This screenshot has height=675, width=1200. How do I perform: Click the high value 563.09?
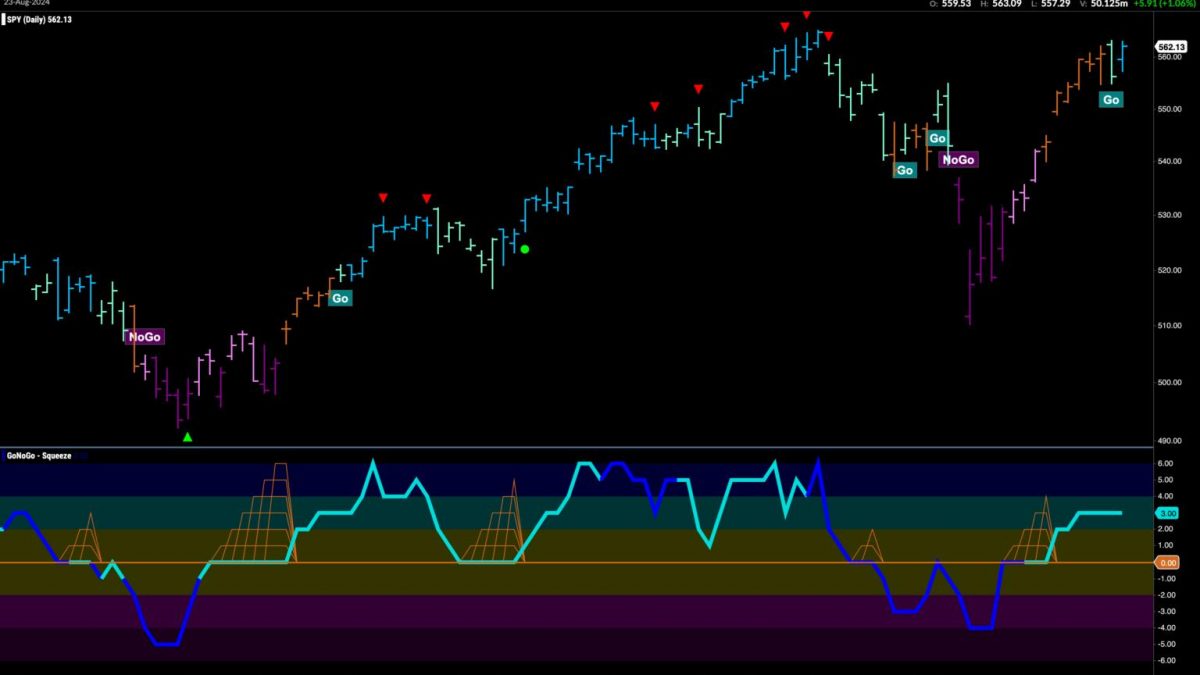[1006, 4]
